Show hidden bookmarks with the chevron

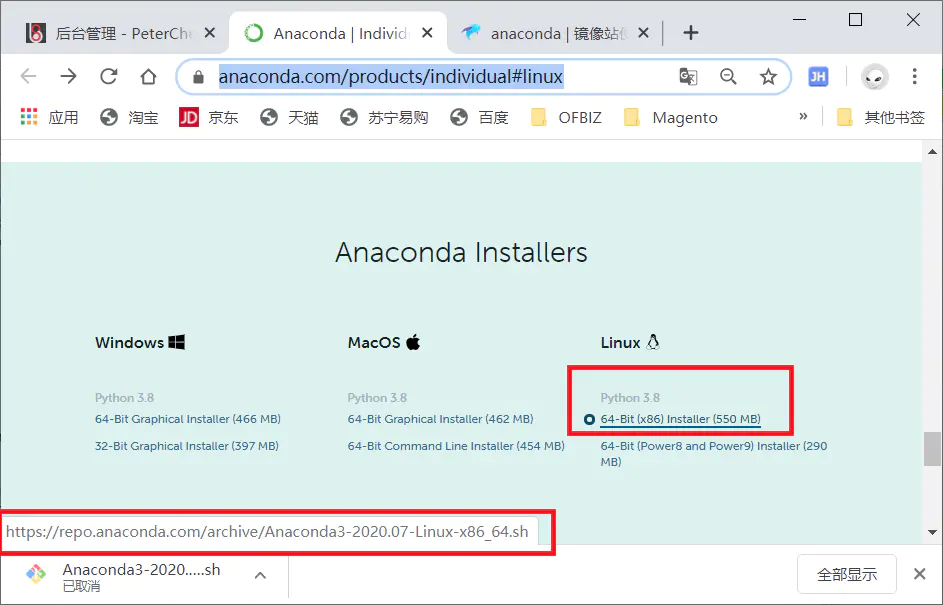(803, 117)
